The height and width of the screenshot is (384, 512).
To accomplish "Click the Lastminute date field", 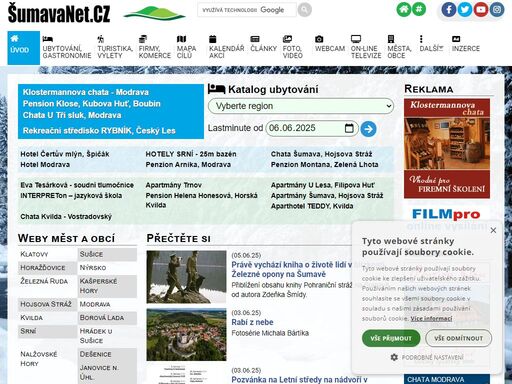I will 312,128.
